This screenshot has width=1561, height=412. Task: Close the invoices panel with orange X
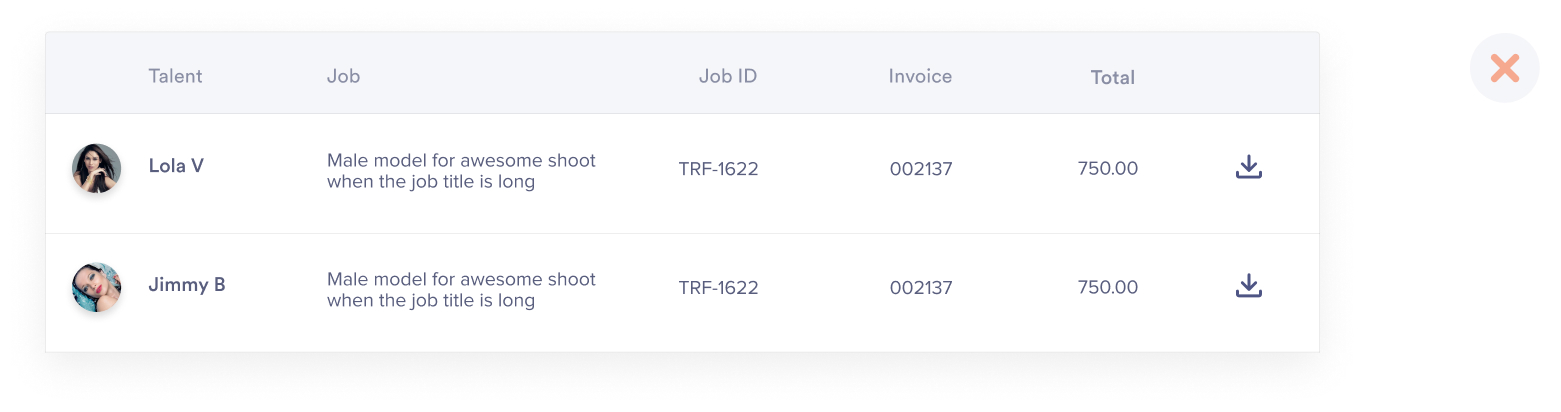[x=1504, y=68]
